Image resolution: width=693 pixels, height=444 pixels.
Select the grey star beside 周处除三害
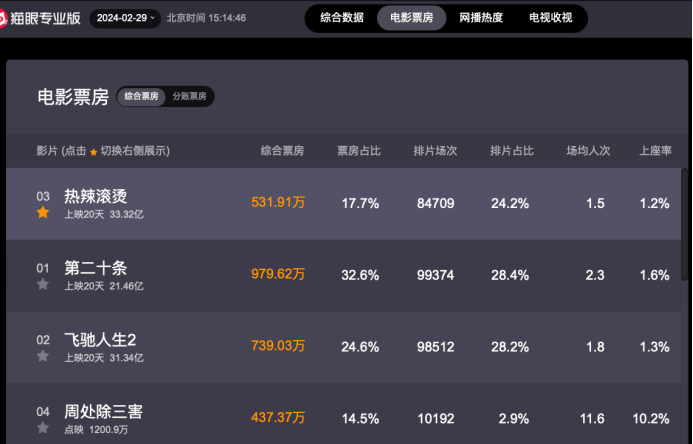point(43,427)
